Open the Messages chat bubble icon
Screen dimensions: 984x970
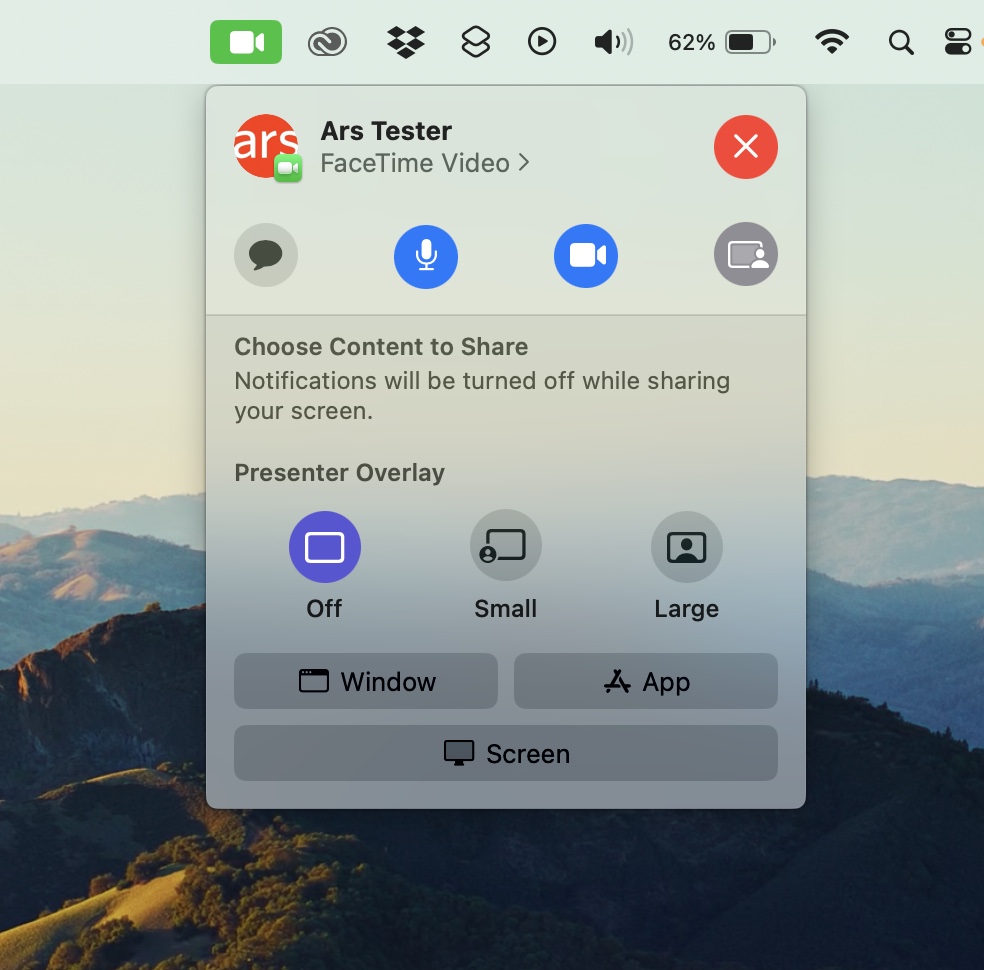point(265,255)
